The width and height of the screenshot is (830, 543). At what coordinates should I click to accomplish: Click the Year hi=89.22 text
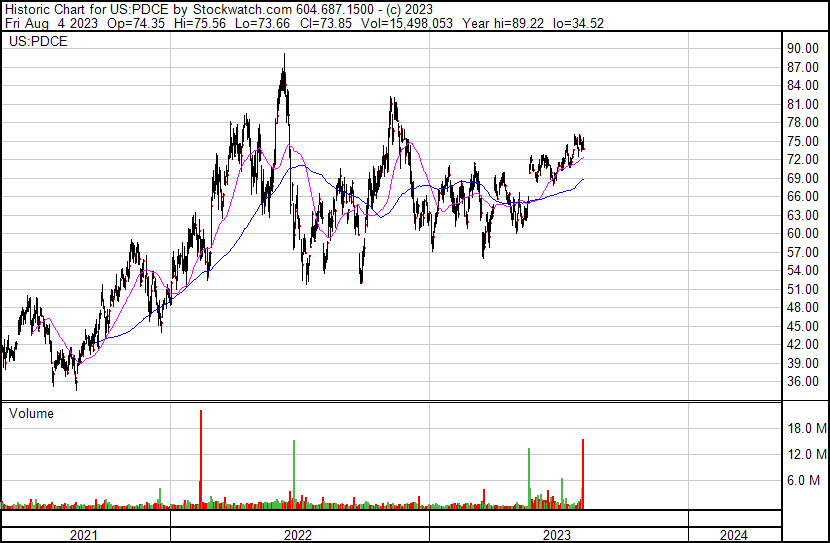point(503,23)
